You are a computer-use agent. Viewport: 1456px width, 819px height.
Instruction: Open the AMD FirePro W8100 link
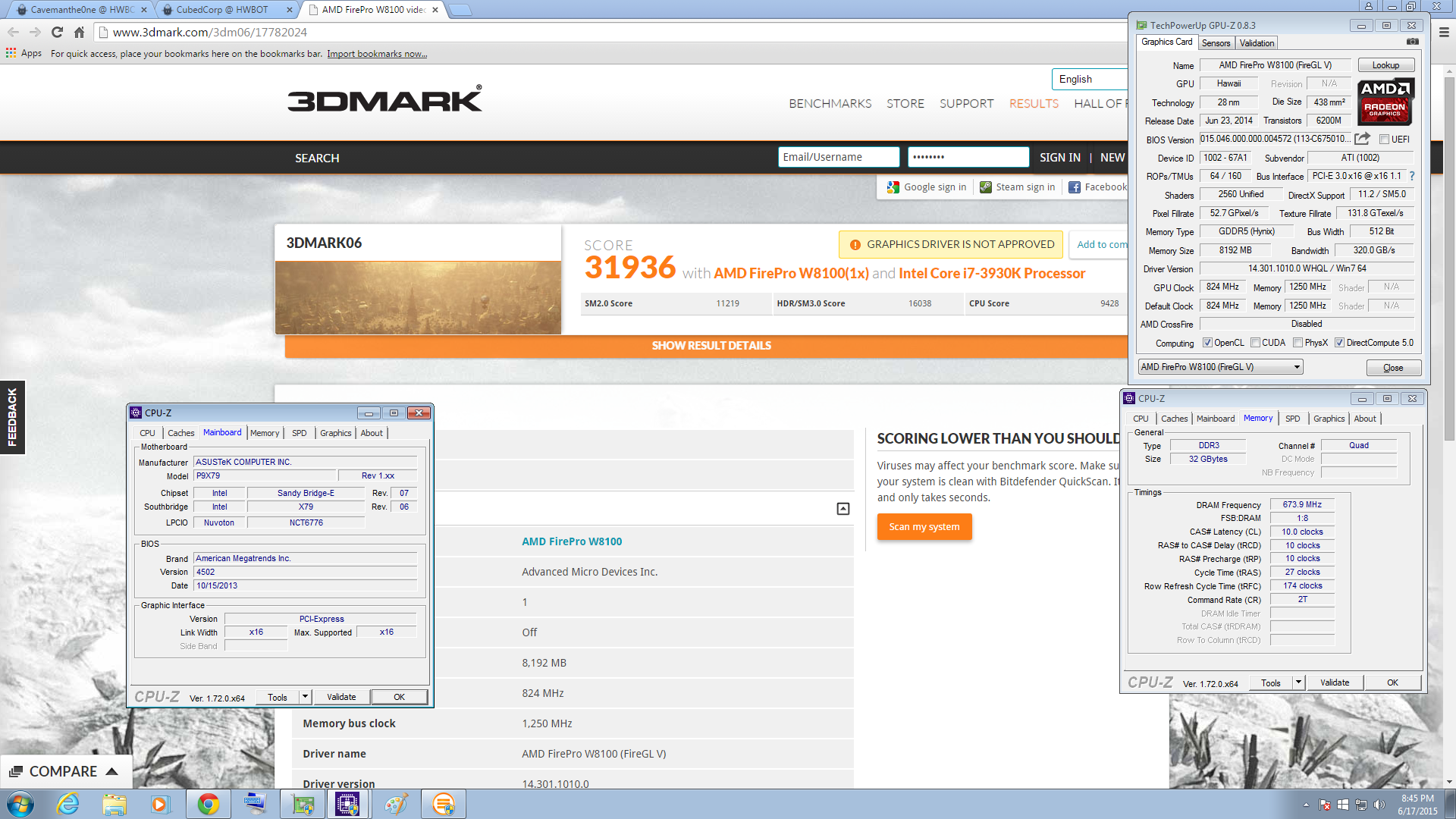click(572, 541)
